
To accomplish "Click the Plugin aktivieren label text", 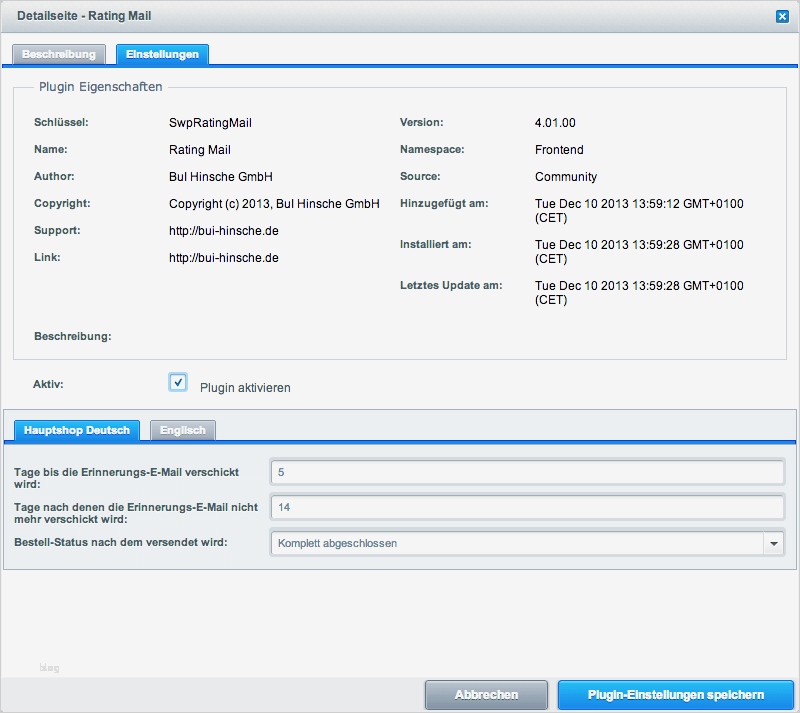I will click(x=245, y=387).
